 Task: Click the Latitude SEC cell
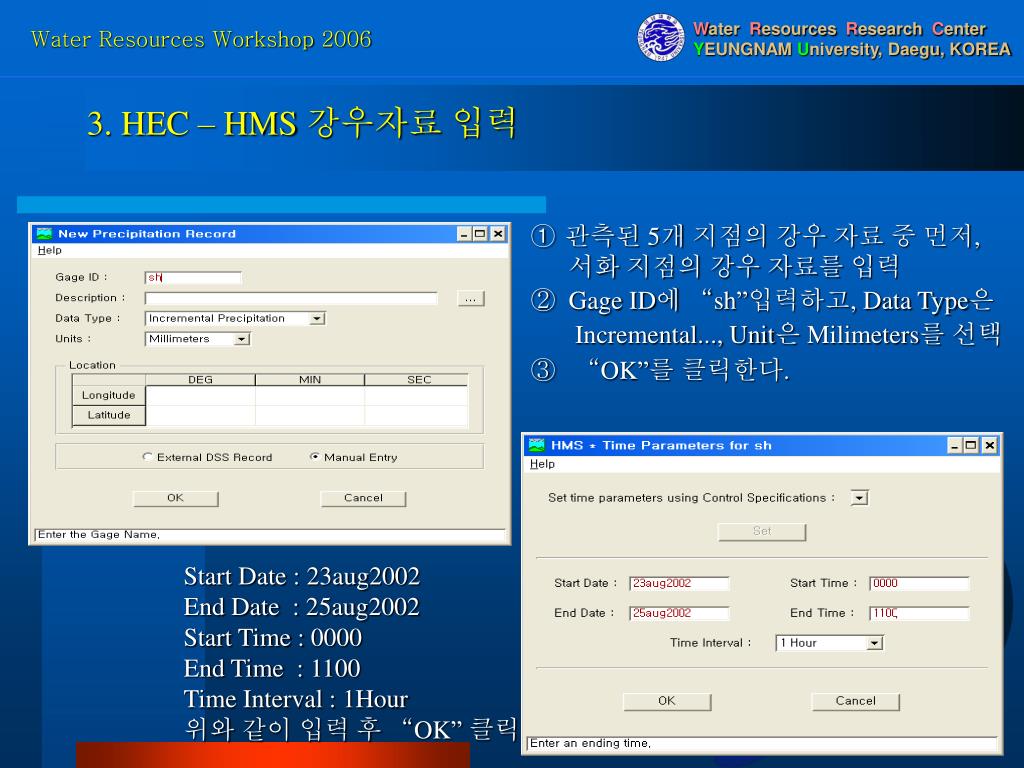417,415
